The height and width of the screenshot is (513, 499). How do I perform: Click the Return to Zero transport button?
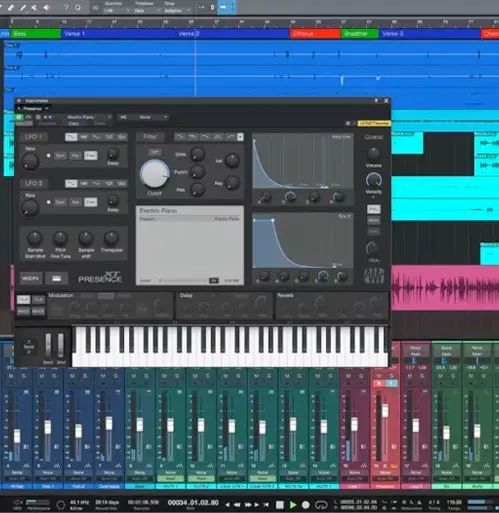pos(266,505)
